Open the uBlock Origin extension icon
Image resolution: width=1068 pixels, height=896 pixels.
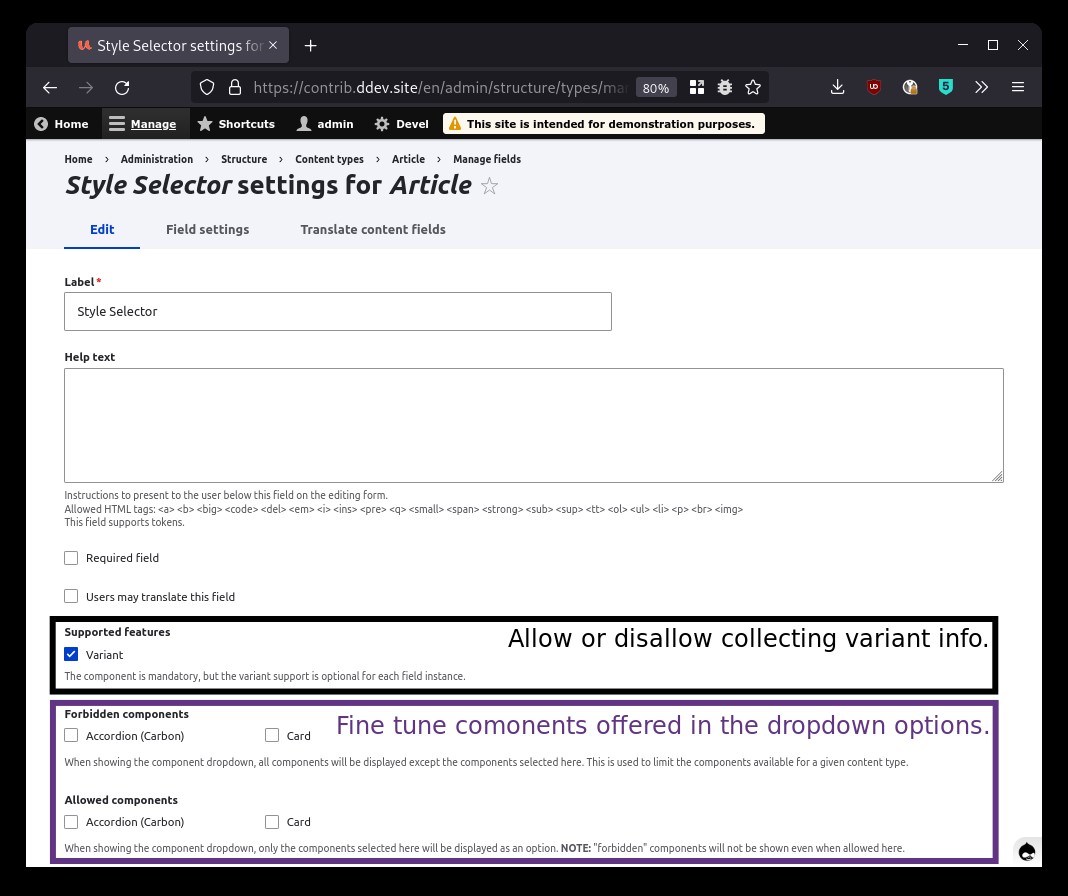[874, 87]
